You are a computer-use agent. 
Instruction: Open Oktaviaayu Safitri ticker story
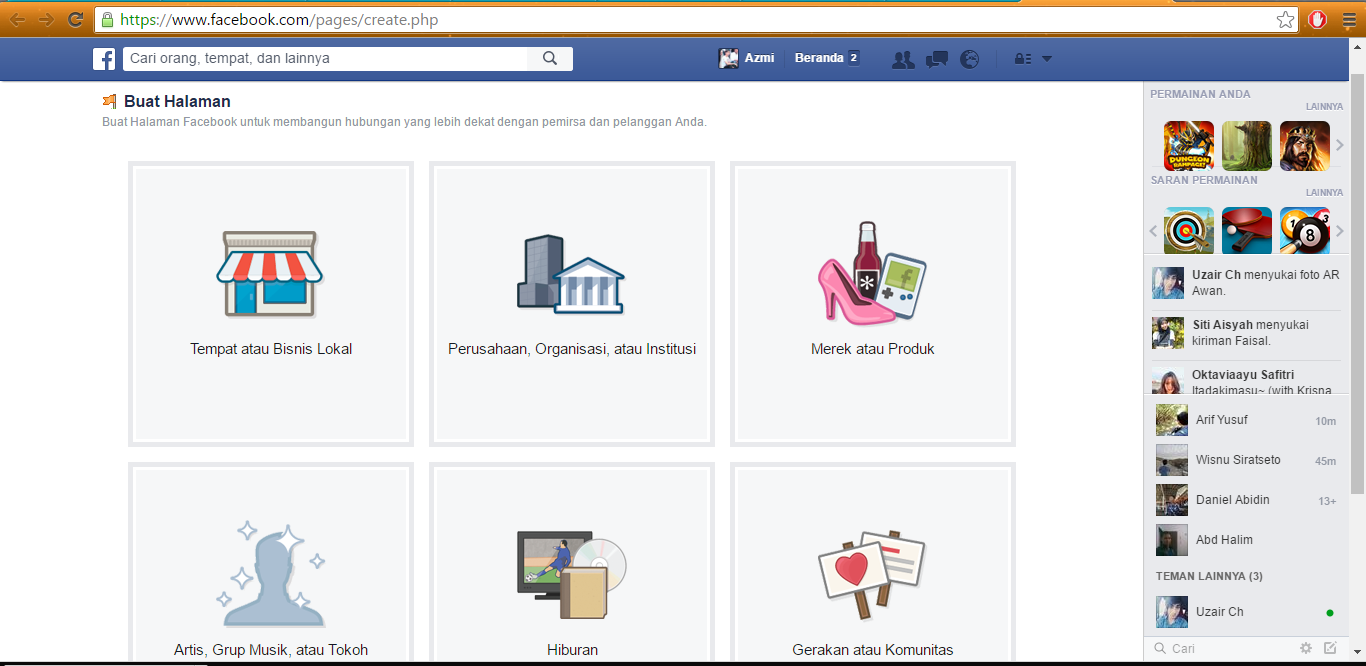tap(1246, 381)
